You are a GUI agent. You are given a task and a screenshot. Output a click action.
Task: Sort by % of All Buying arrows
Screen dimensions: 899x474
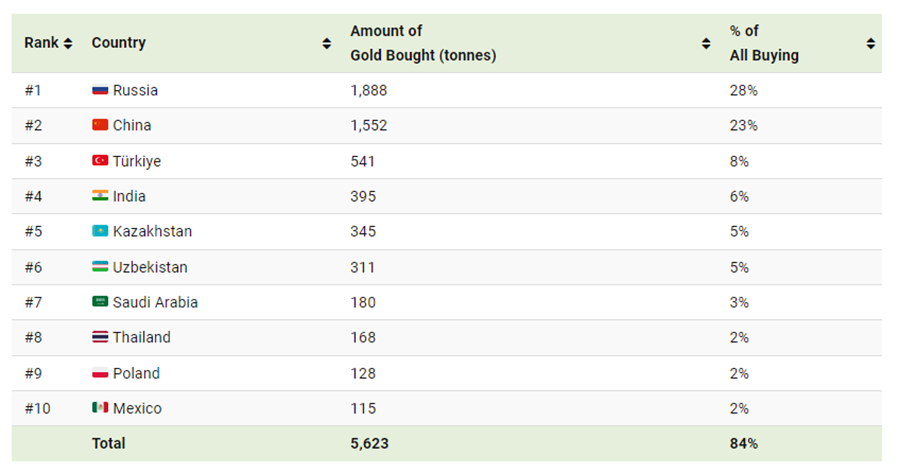tap(871, 43)
